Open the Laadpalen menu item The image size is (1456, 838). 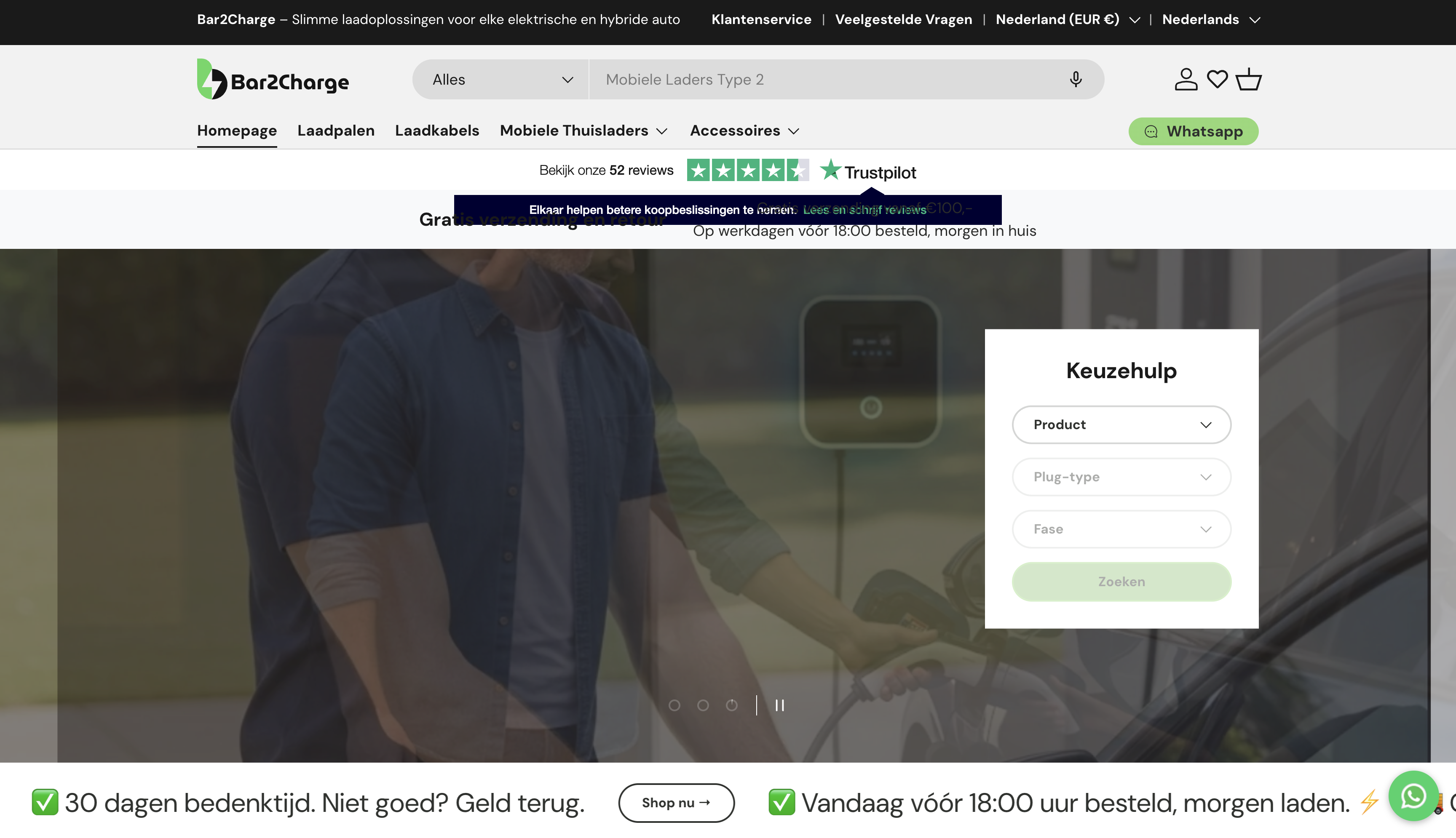tap(336, 131)
